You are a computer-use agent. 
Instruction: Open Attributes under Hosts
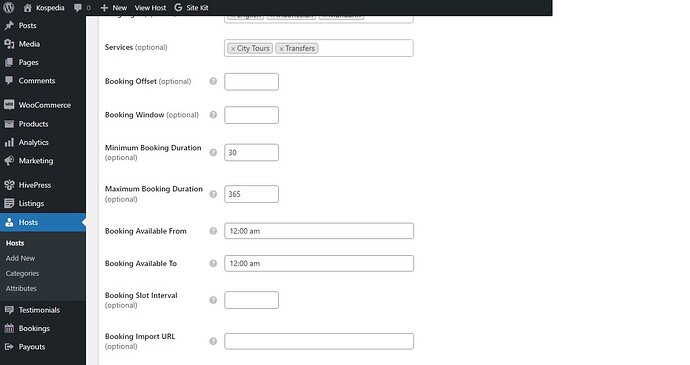[x=21, y=288]
